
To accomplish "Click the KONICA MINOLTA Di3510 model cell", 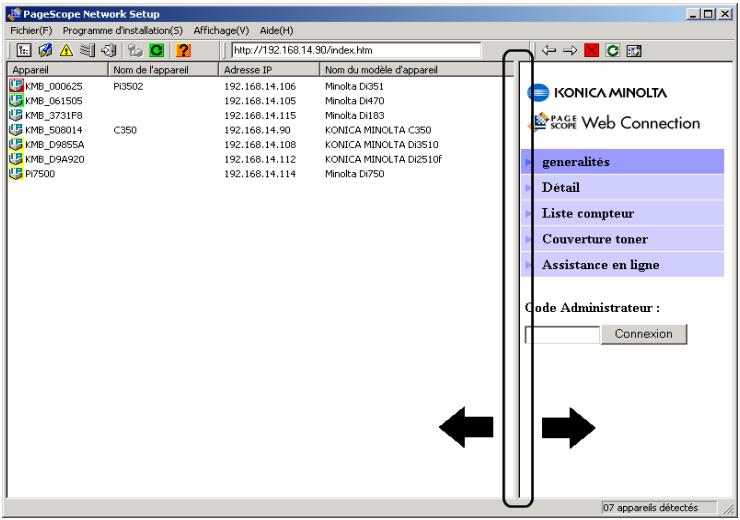I will click(382, 145).
